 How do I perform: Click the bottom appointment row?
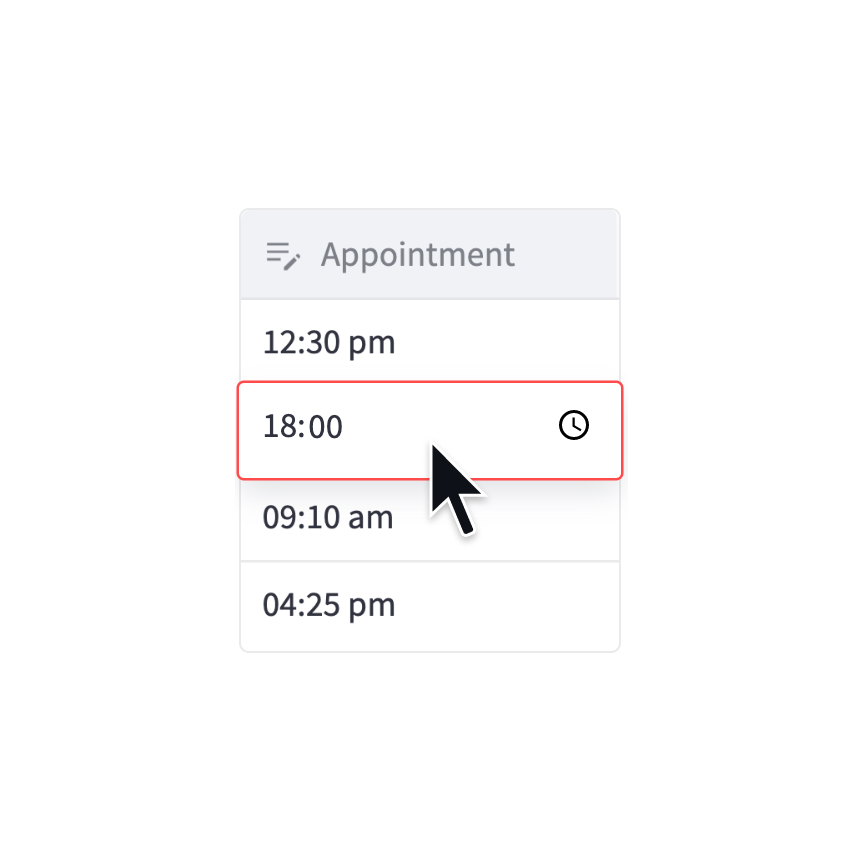point(330,605)
